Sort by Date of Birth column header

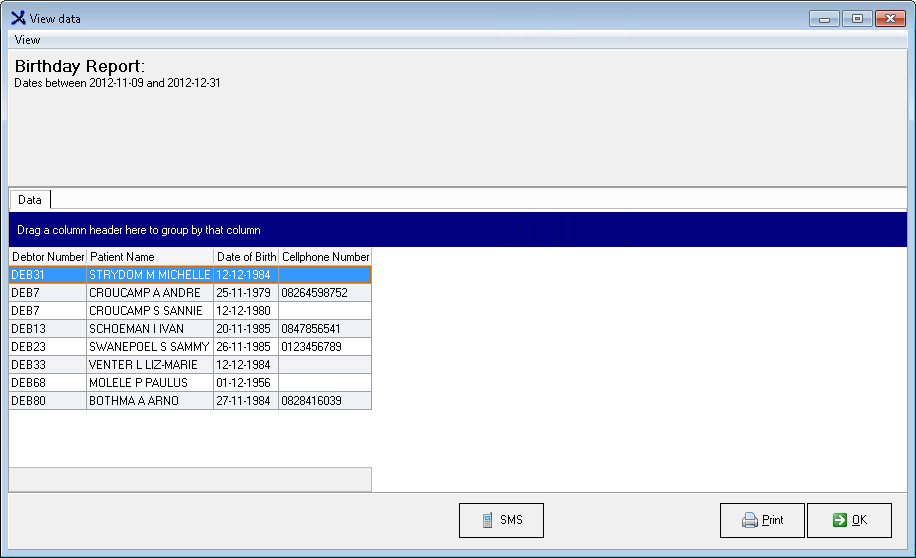[246, 257]
